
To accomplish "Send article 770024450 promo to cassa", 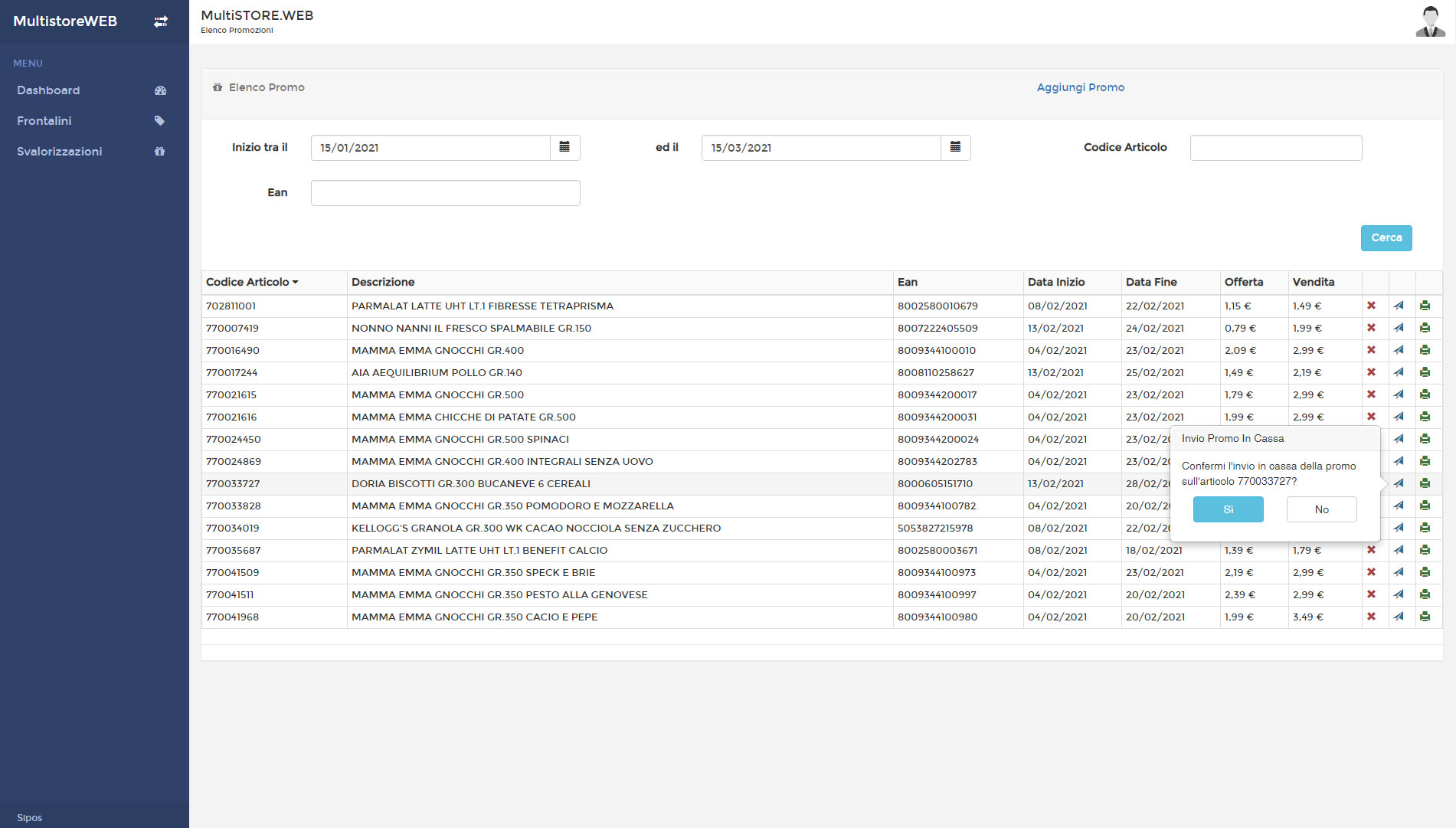I will (x=1399, y=439).
